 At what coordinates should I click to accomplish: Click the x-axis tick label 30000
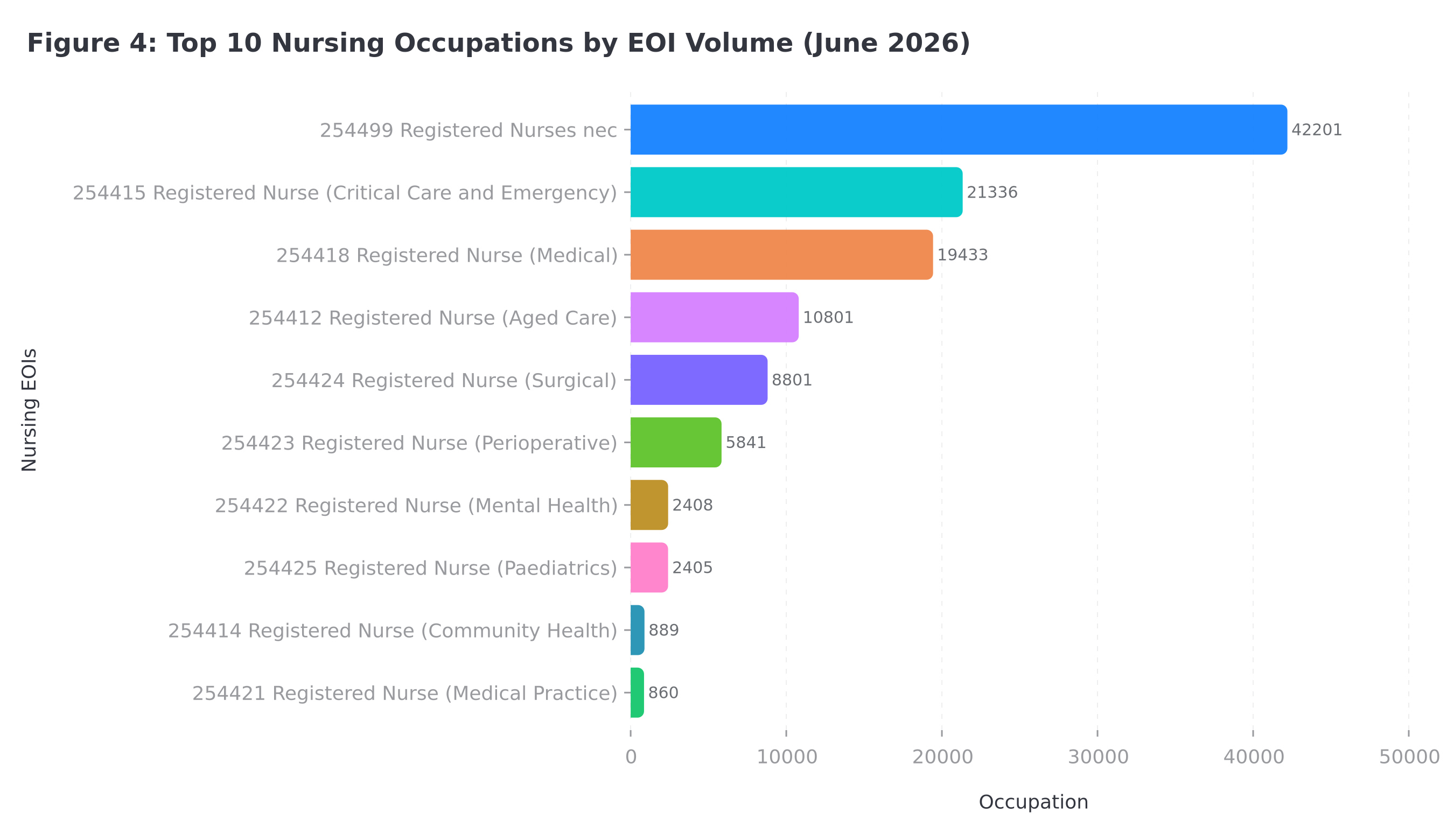1099,758
